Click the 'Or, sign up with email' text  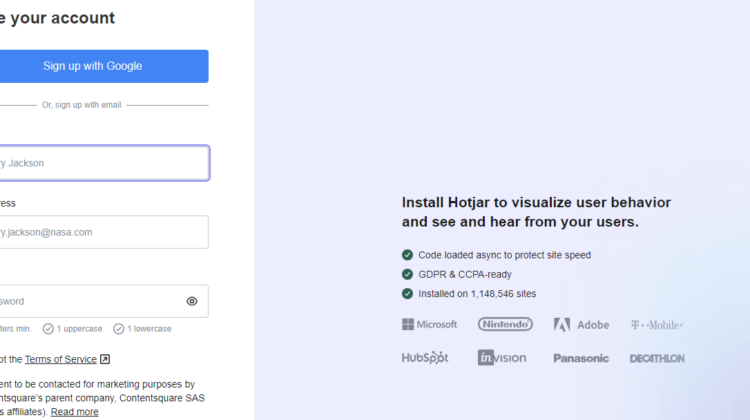pos(82,105)
